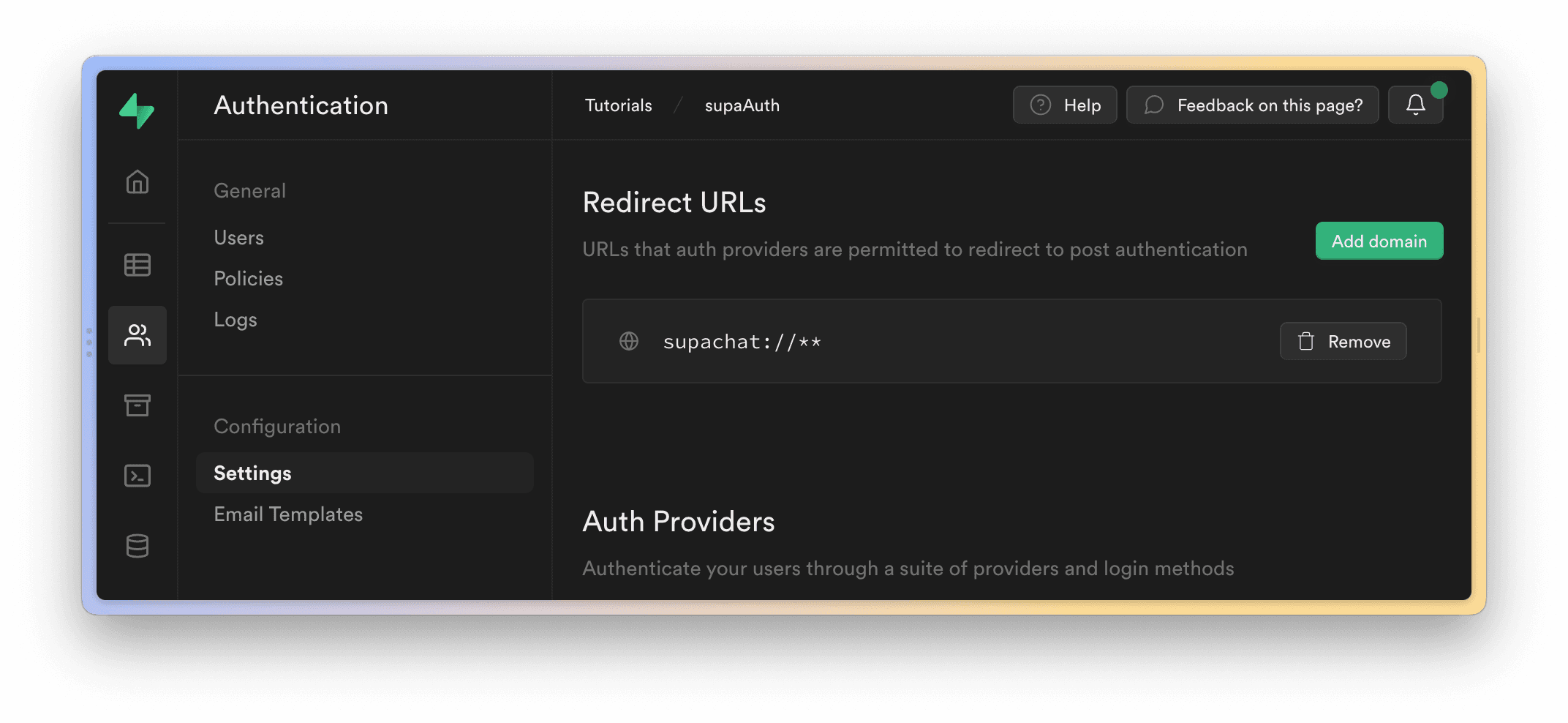Open Logs menu item
Viewport: 1568px width, 723px height.
coord(235,320)
